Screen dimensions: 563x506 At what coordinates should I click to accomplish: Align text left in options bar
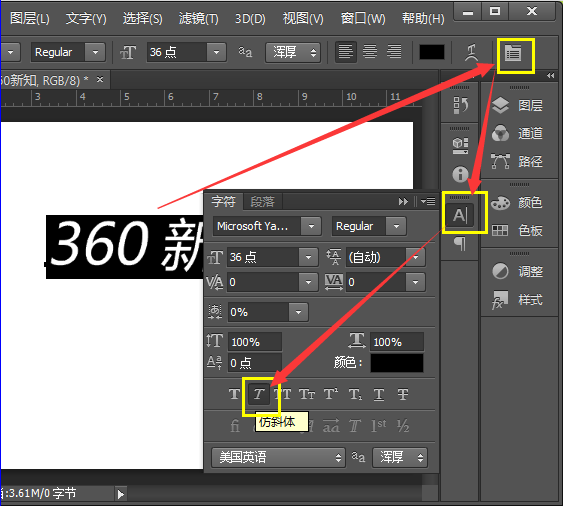345,52
